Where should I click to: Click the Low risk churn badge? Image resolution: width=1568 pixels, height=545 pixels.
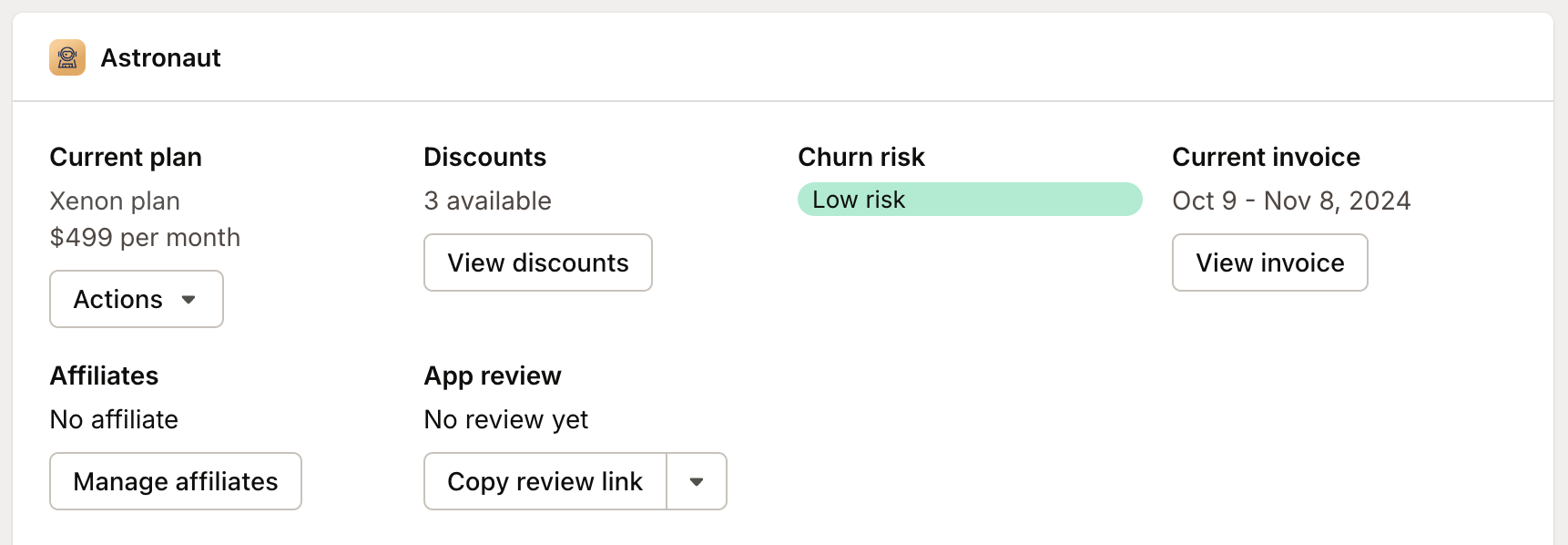point(969,200)
